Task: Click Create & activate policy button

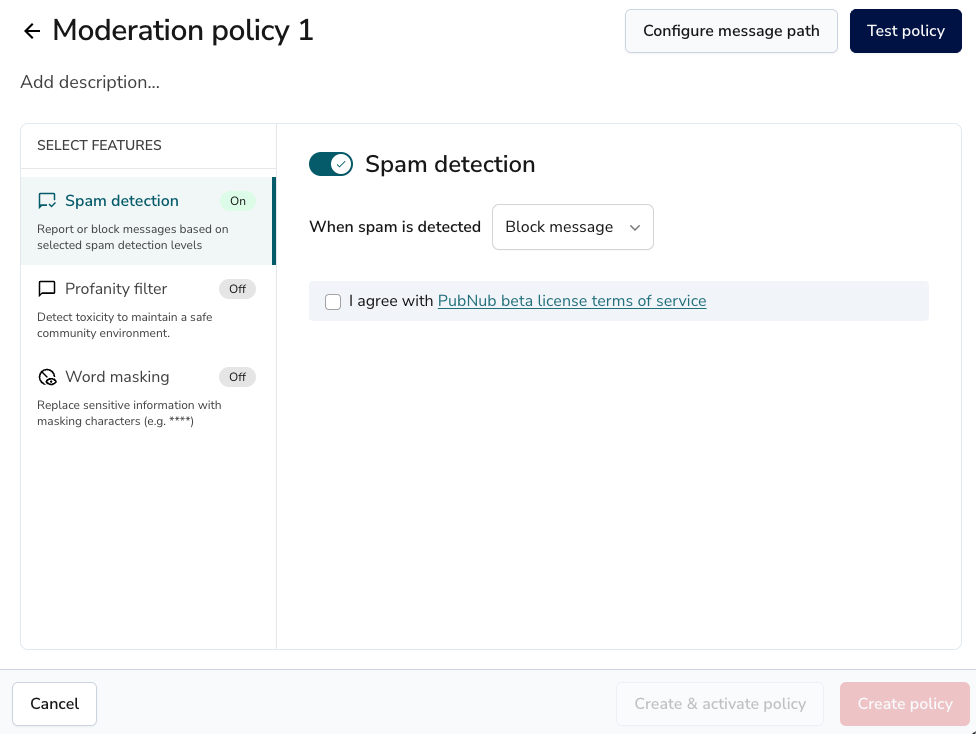Action: click(720, 703)
